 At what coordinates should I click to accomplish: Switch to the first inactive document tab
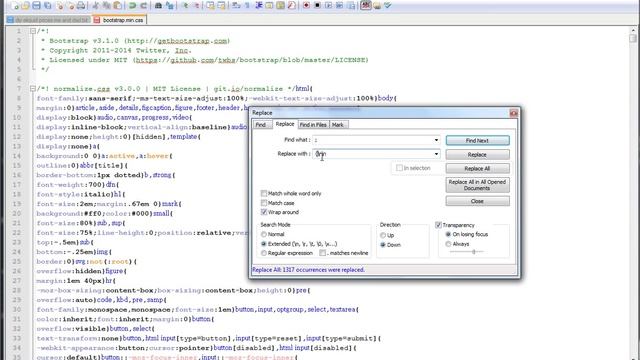tap(48, 20)
